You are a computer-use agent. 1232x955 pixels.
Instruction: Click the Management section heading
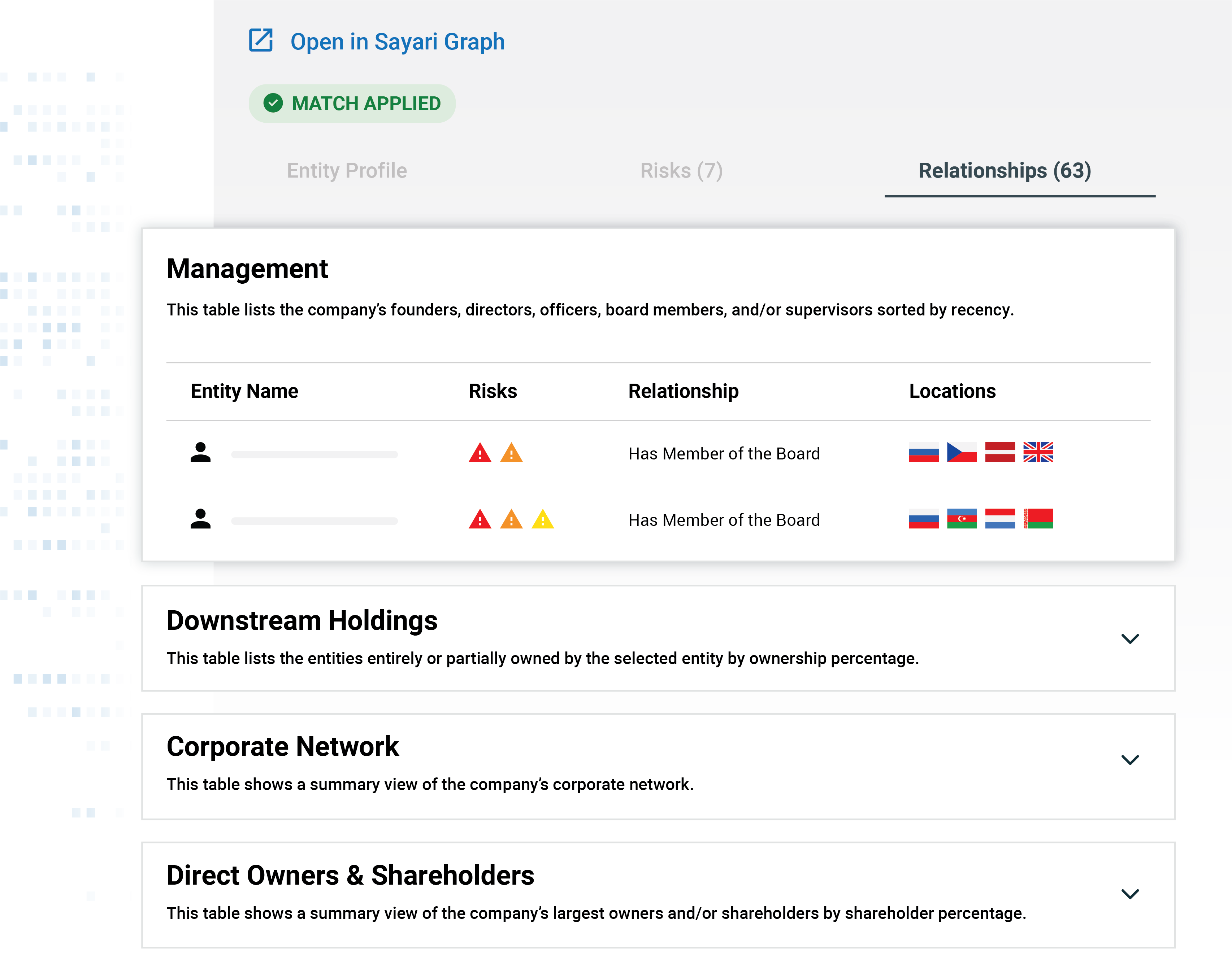247,269
